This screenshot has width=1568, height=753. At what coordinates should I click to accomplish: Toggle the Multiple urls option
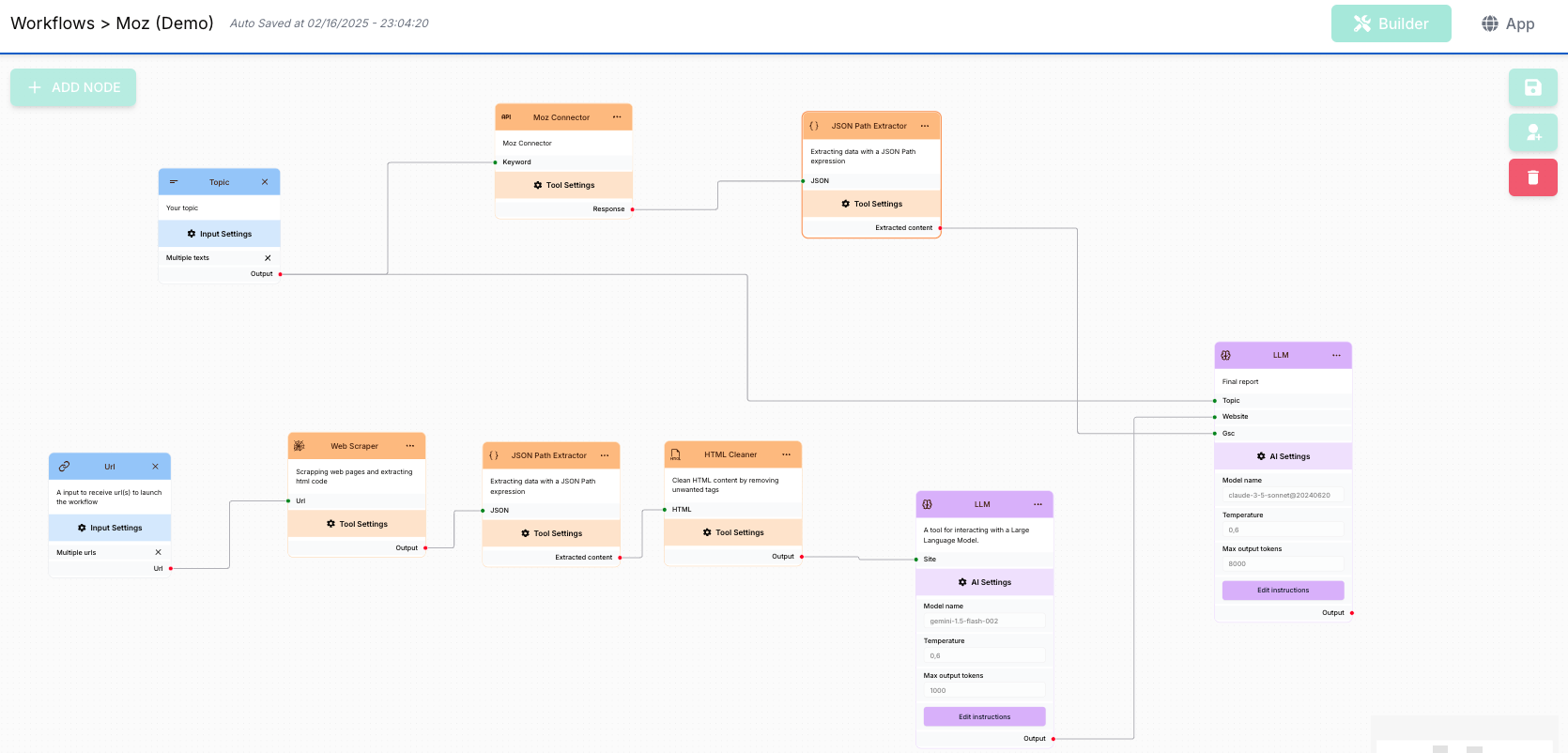(158, 553)
